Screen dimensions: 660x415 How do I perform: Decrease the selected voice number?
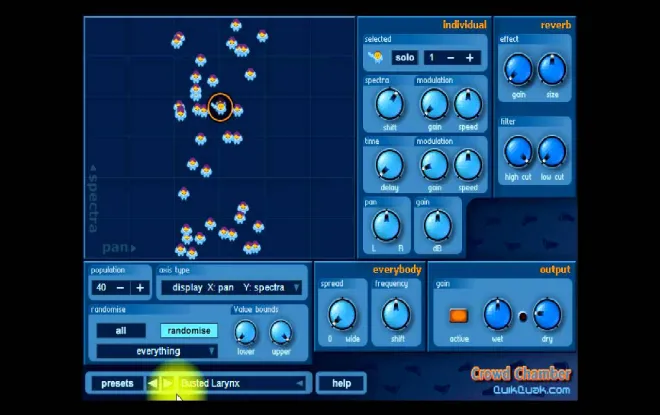pos(450,58)
